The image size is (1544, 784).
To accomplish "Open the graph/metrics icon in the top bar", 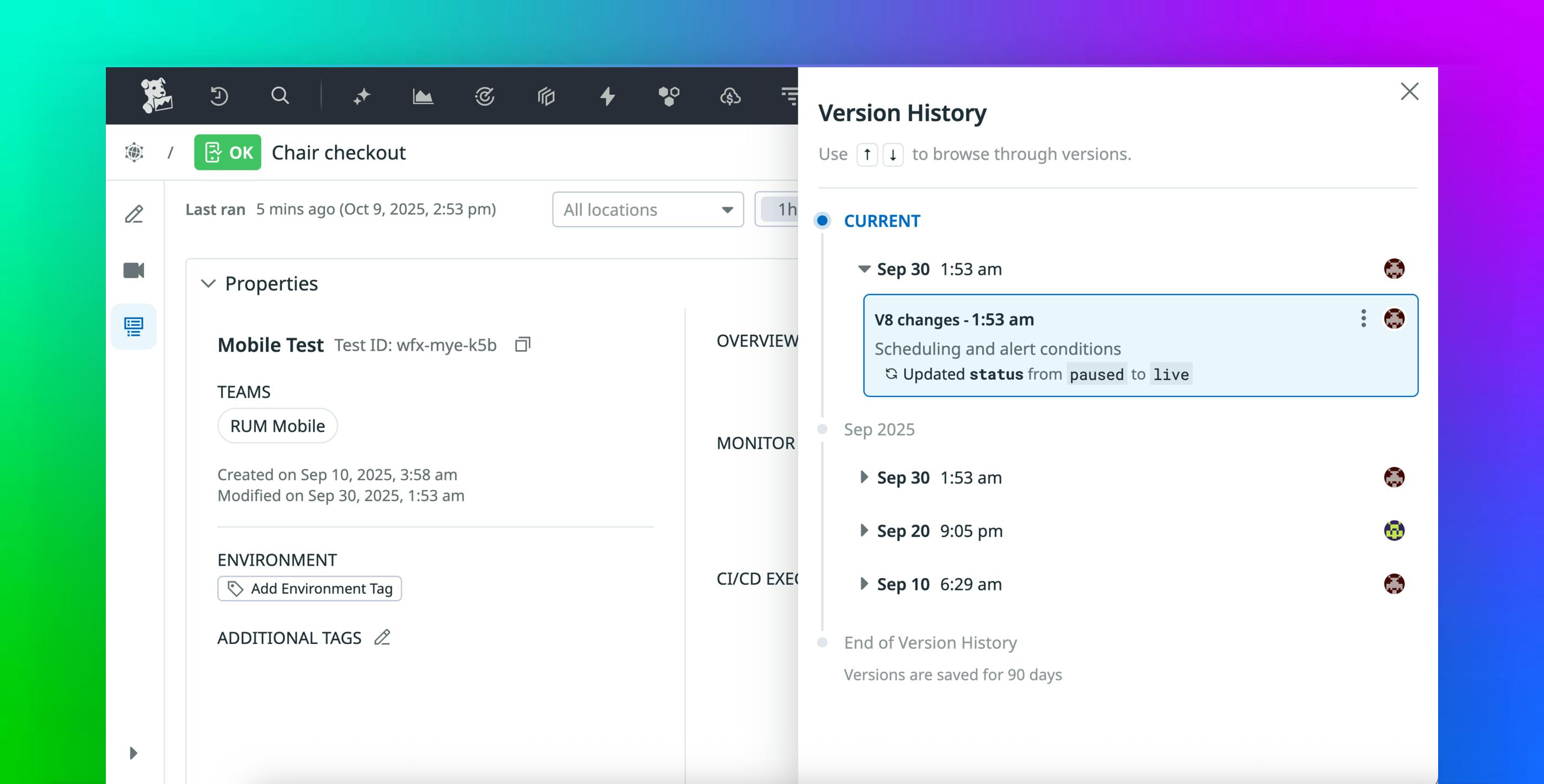I will (x=422, y=95).
